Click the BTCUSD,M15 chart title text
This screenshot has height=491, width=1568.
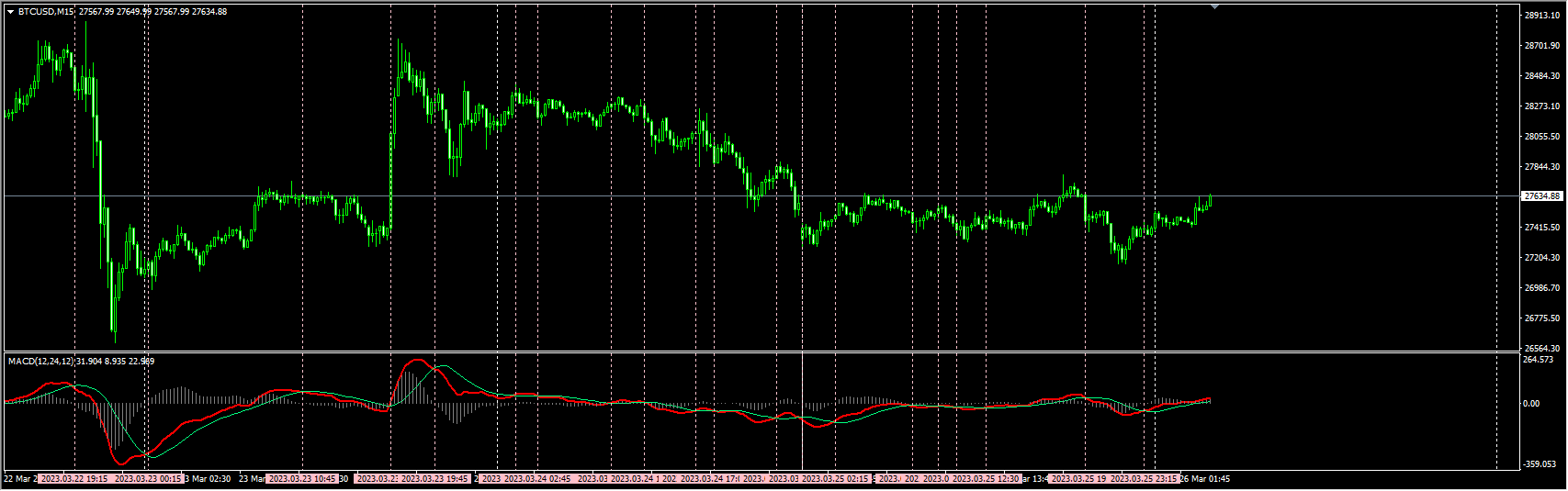tap(46, 12)
